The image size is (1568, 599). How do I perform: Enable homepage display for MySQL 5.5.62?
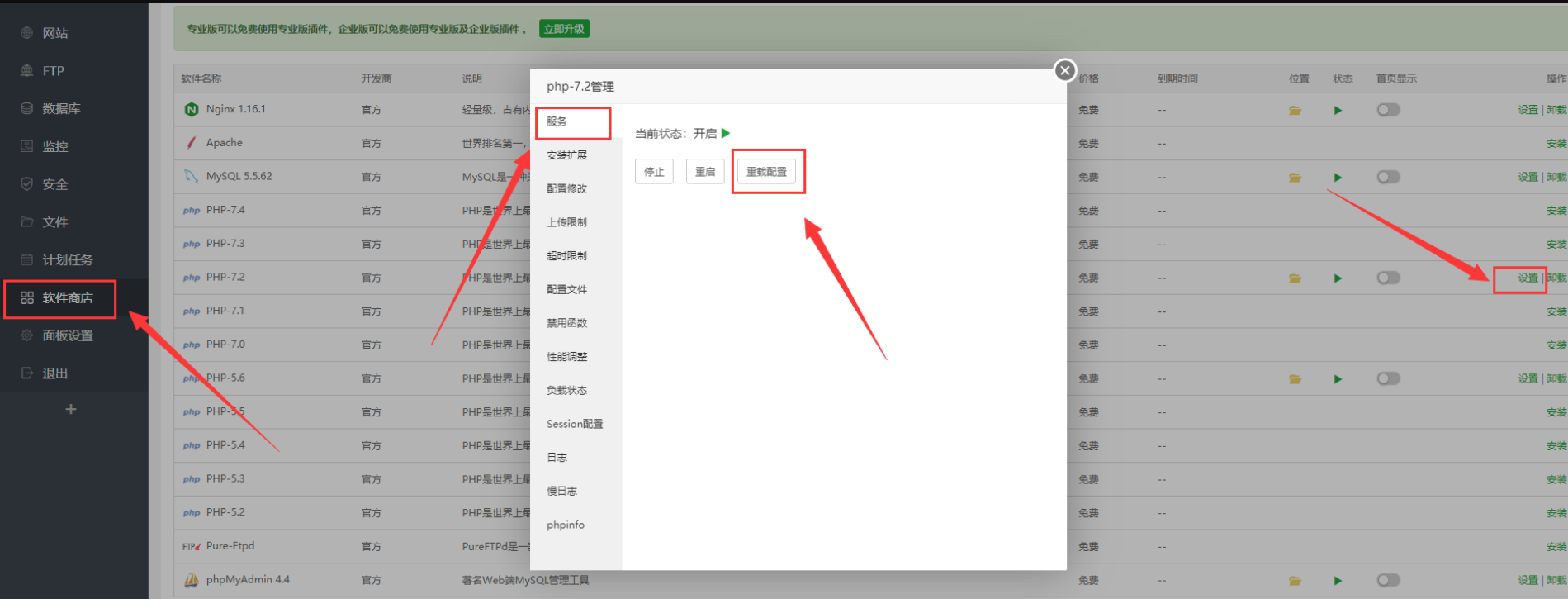(1388, 178)
